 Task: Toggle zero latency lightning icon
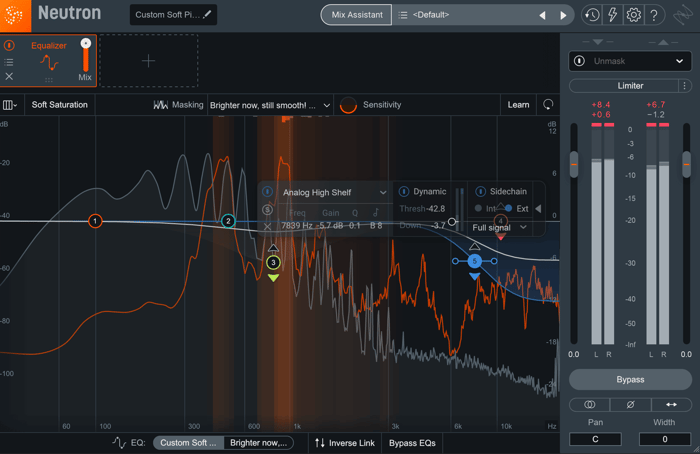point(612,15)
